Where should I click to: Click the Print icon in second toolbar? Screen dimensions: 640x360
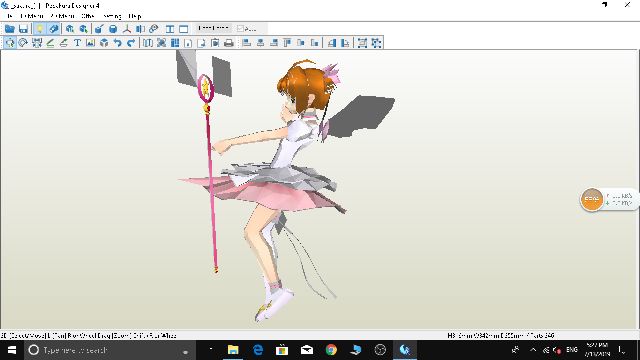point(229,42)
